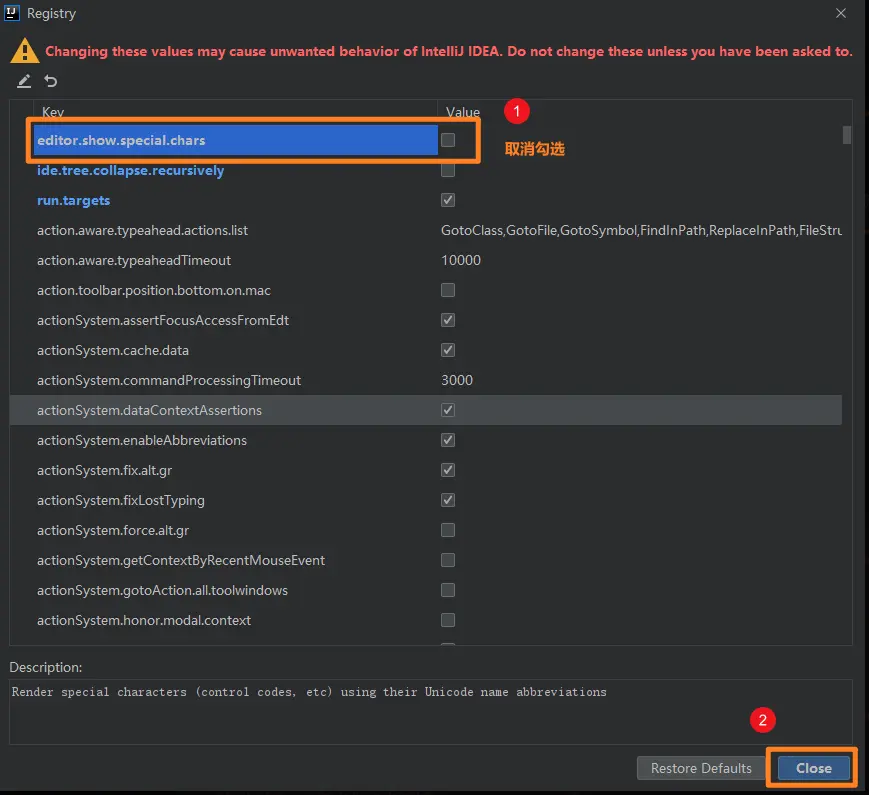Viewport: 869px width, 795px height.
Task: Click the Restore Defaults button
Action: [x=701, y=768]
